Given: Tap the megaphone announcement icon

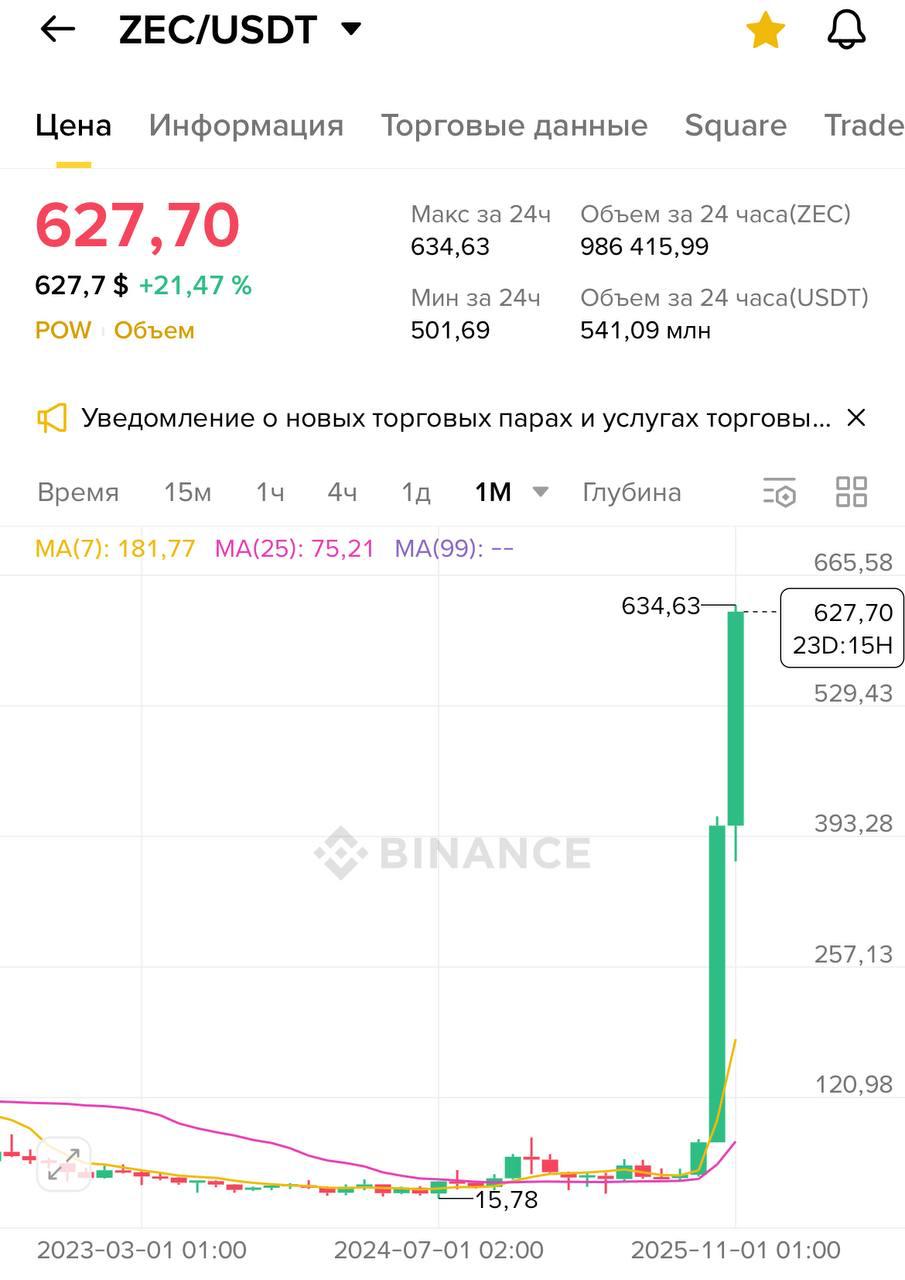Looking at the screenshot, I should [x=52, y=418].
